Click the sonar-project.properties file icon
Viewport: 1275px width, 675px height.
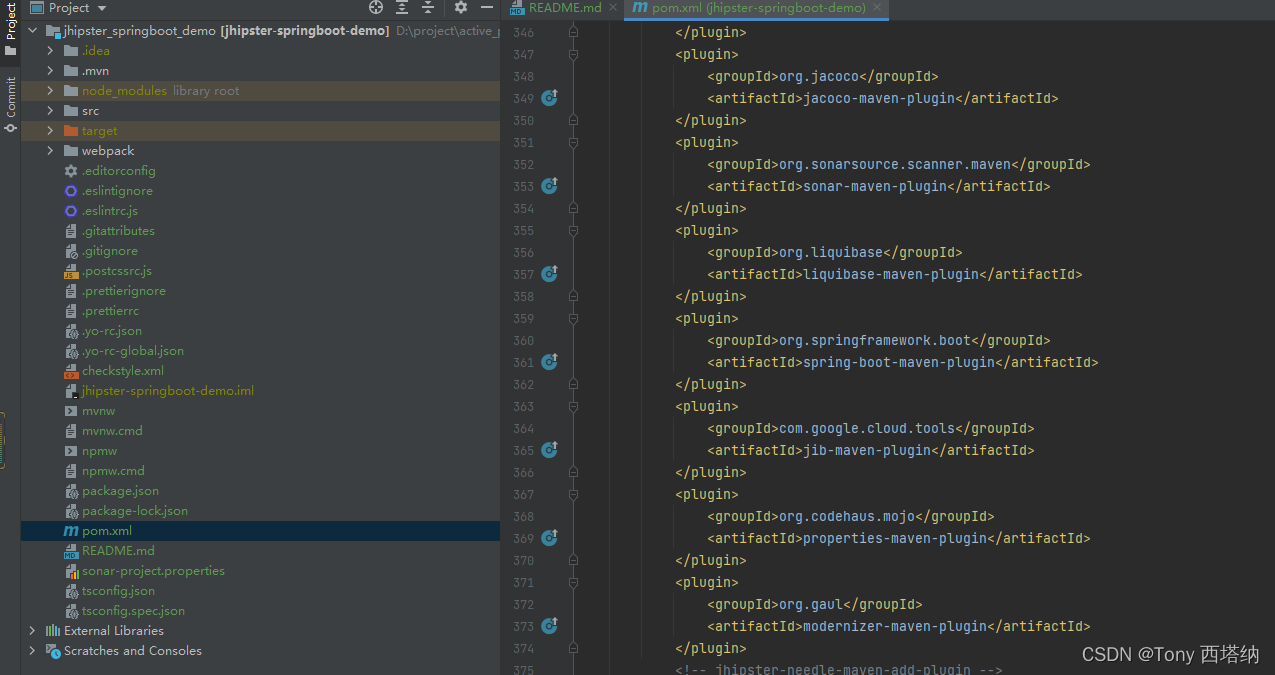point(71,571)
